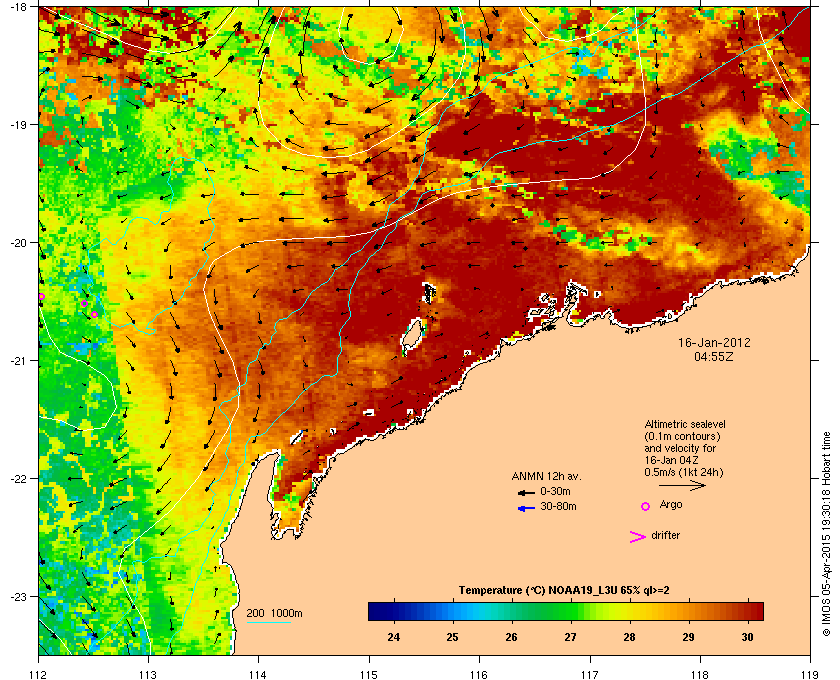
Task: Click the dark red 30 degree colorbar end
Action: pos(755,611)
